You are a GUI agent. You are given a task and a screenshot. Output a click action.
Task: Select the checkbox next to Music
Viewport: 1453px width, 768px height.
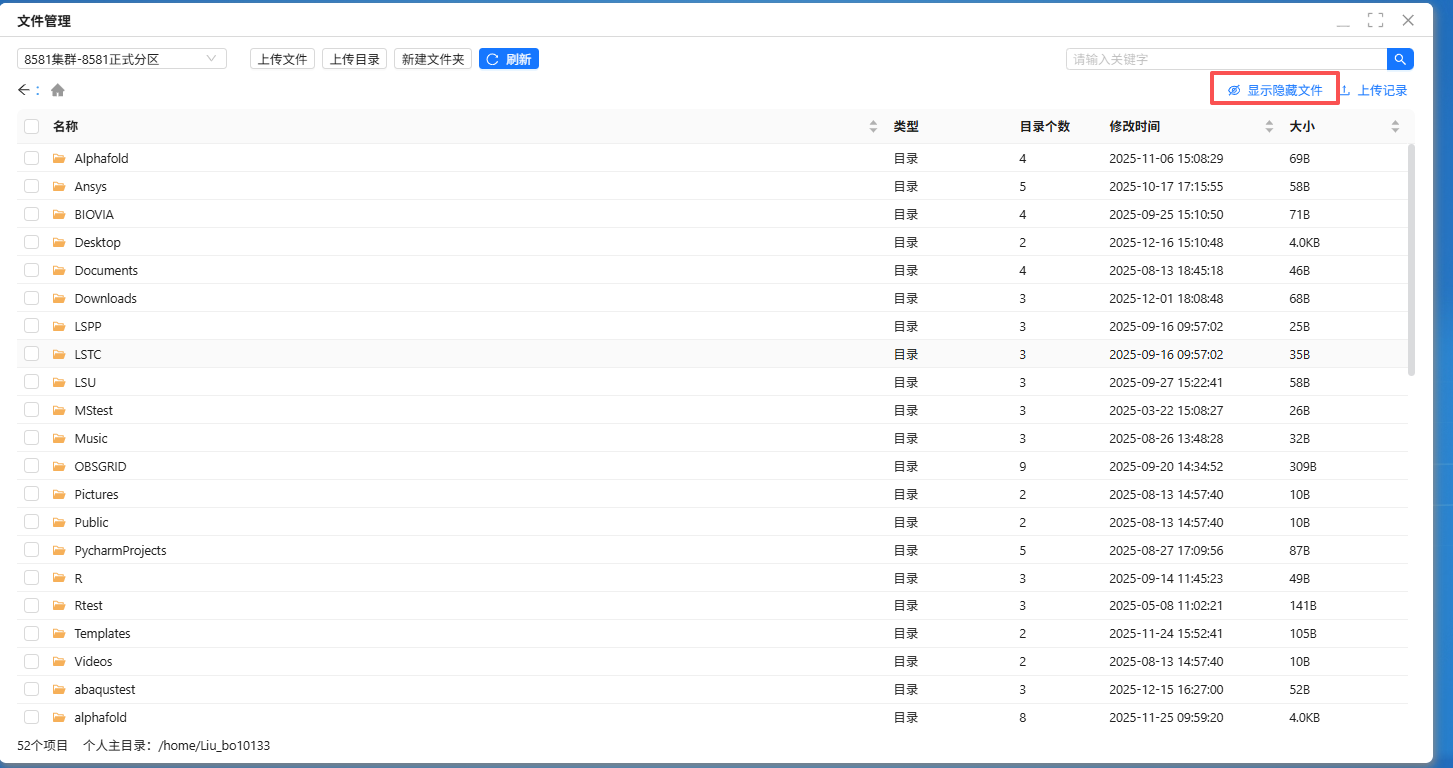tap(32, 438)
